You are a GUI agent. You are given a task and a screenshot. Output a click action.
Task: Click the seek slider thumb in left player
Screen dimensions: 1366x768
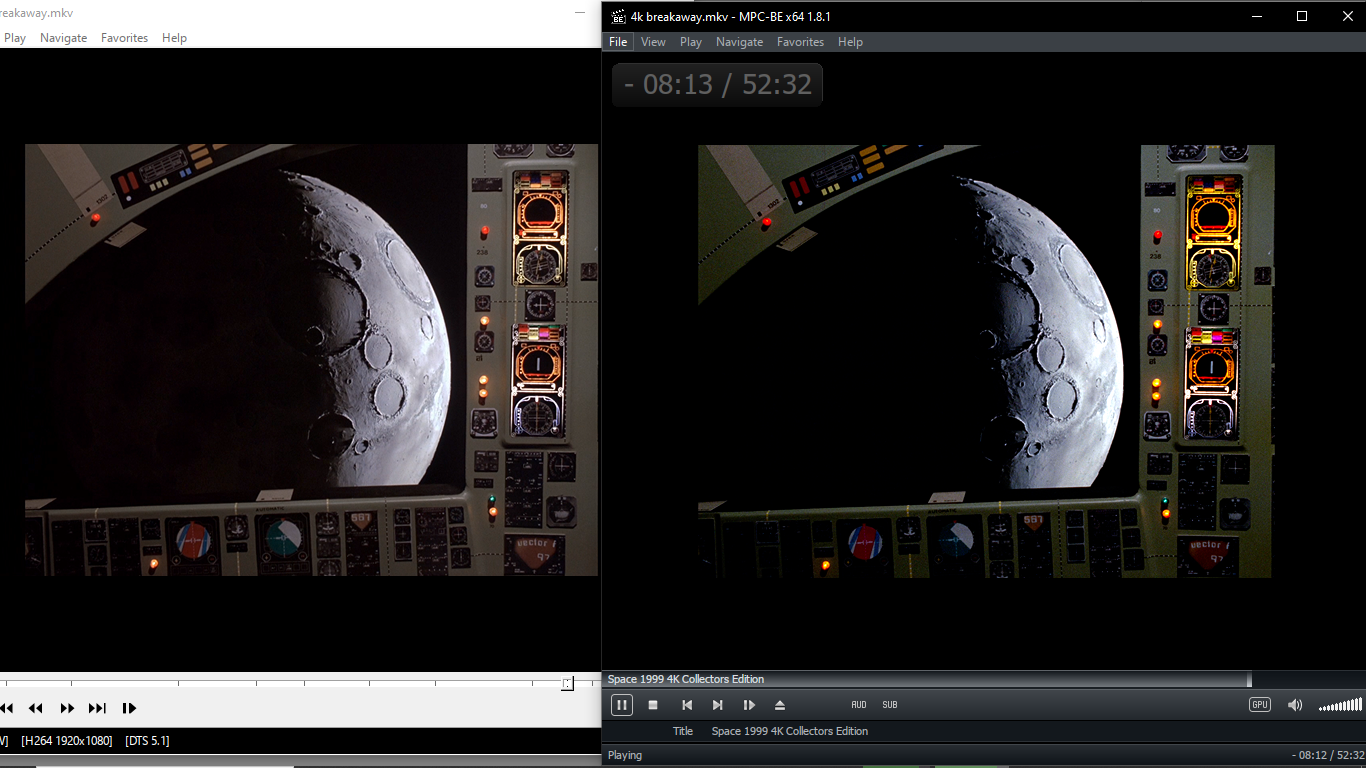[567, 684]
